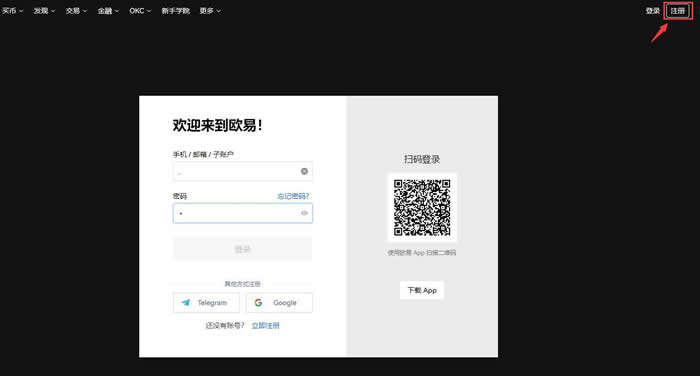
Task: Toggle password visibility eye icon
Action: tap(304, 213)
